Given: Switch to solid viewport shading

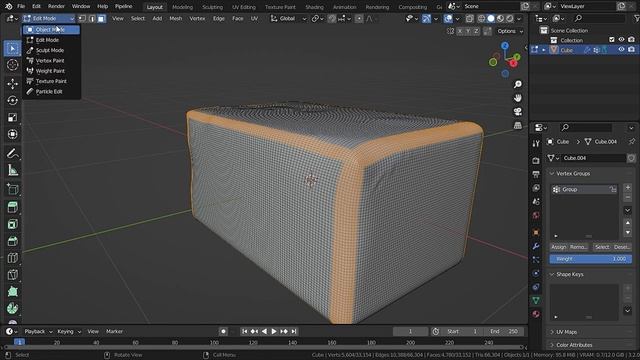Looking at the screenshot, I should 491,18.
